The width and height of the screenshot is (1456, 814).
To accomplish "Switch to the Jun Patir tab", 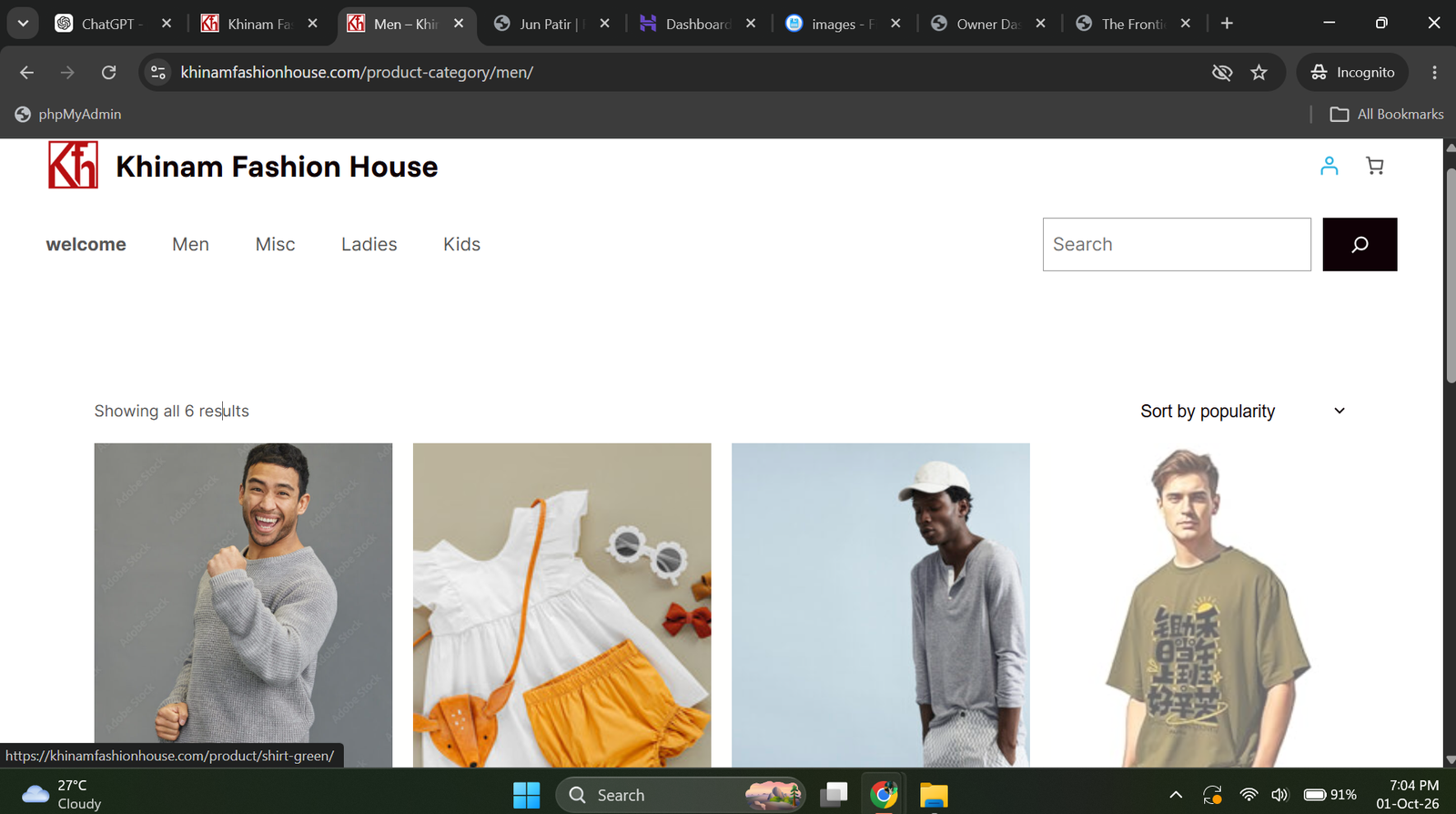I will [x=552, y=24].
